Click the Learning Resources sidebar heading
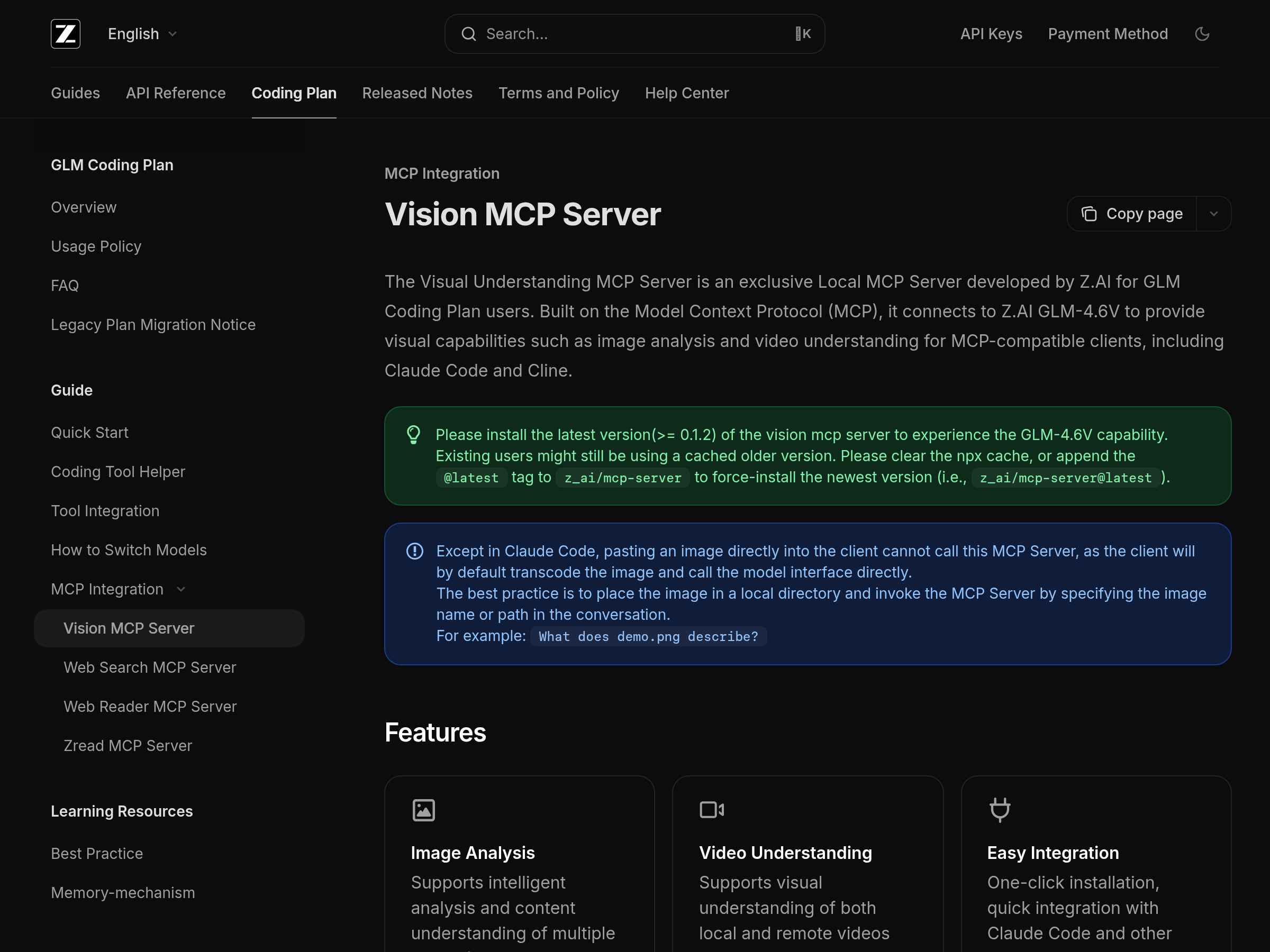 [122, 811]
